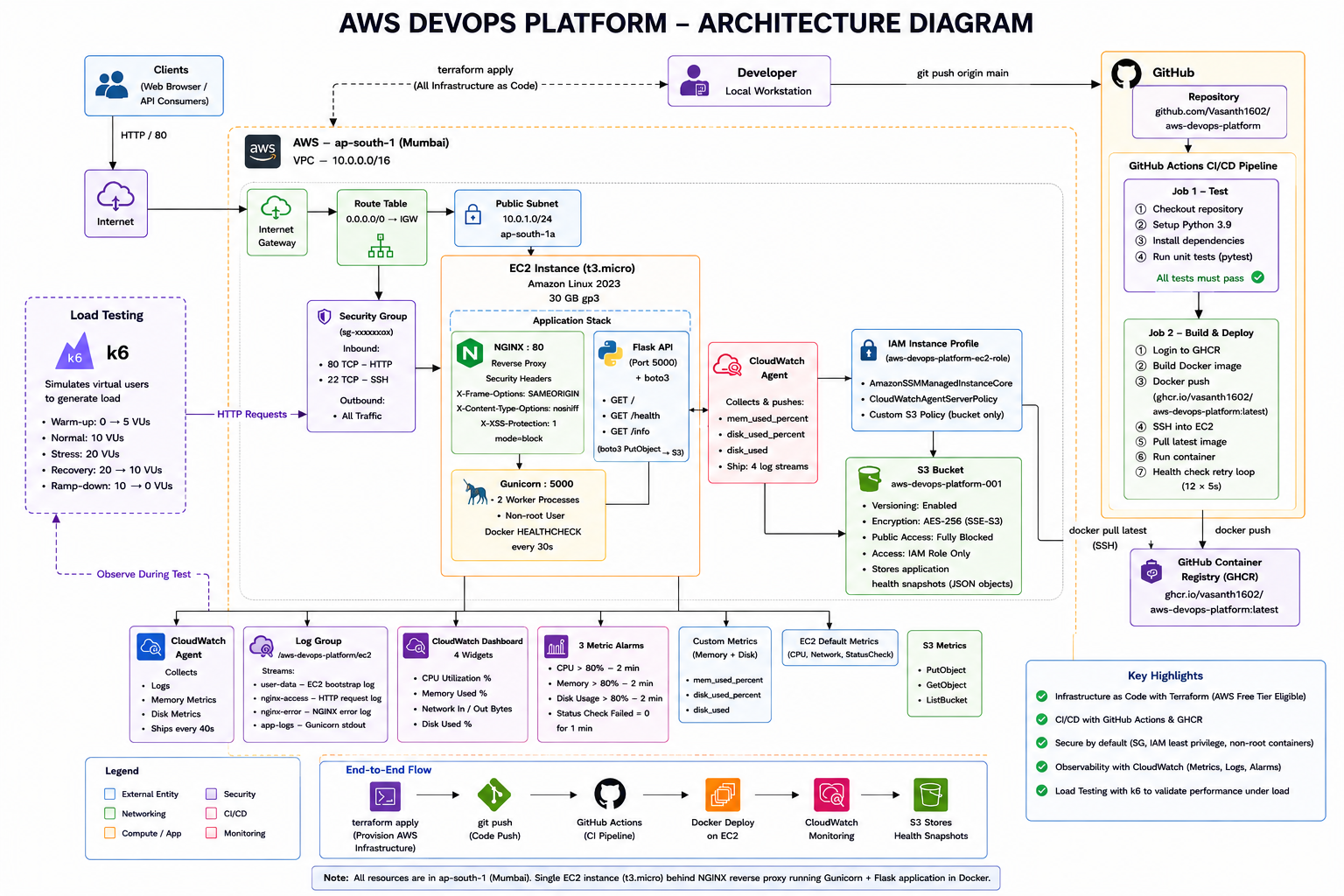1344x896 pixels.
Task: Select the Monitoring legend swatch
Action: [211, 833]
